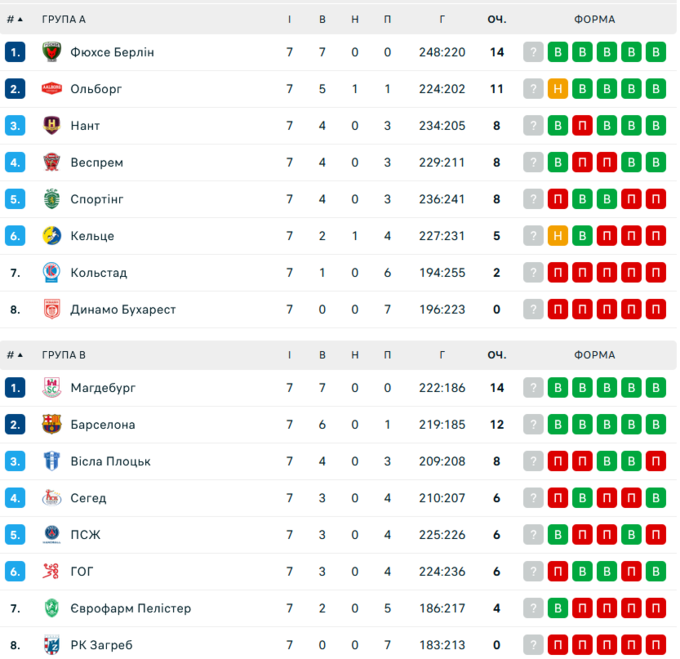The height and width of the screenshot is (659, 680).
Task: Click РК Загреб's last red loss badge
Action: tap(656, 645)
